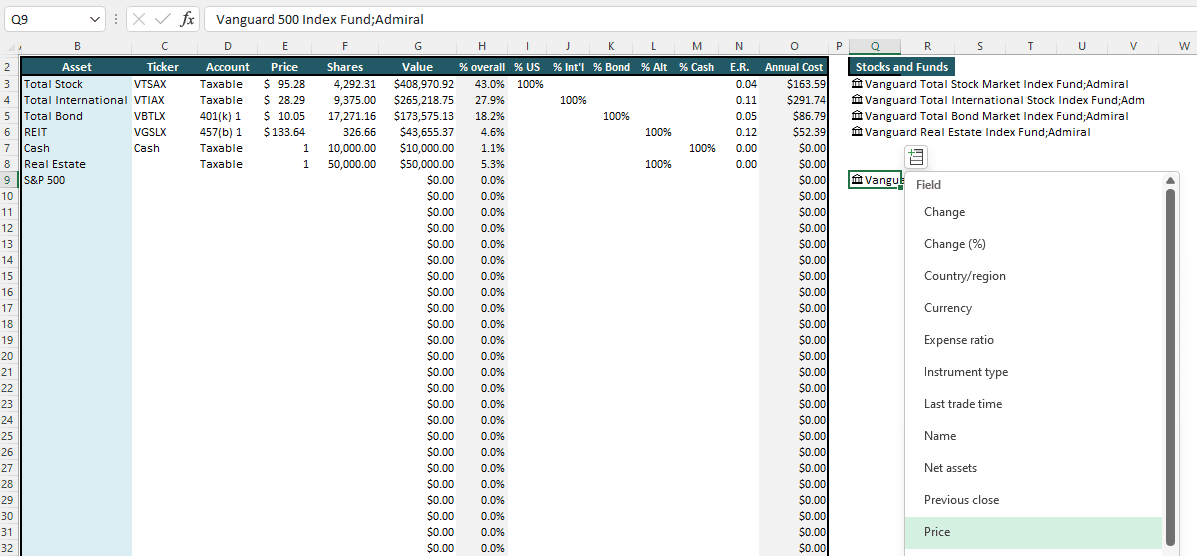Click the Vanguard Real Estate Index Fund;Admiral cell
The height and width of the screenshot is (556, 1197).
click(x=971, y=132)
